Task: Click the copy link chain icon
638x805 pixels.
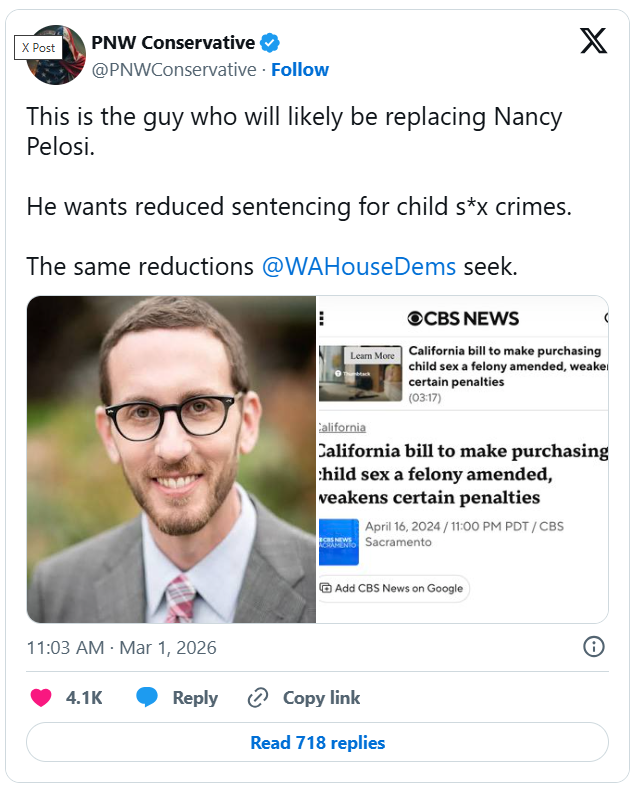Action: click(258, 698)
